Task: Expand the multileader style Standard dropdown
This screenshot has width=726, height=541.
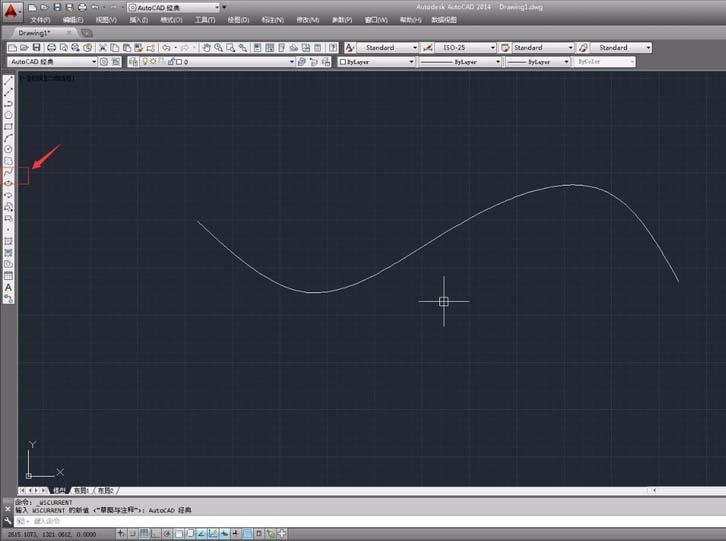Action: [x=648, y=48]
